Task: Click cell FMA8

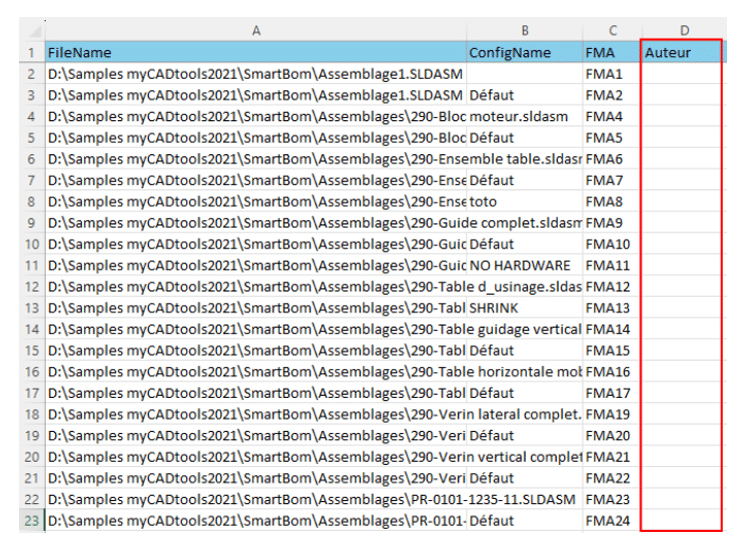Action: (x=612, y=201)
